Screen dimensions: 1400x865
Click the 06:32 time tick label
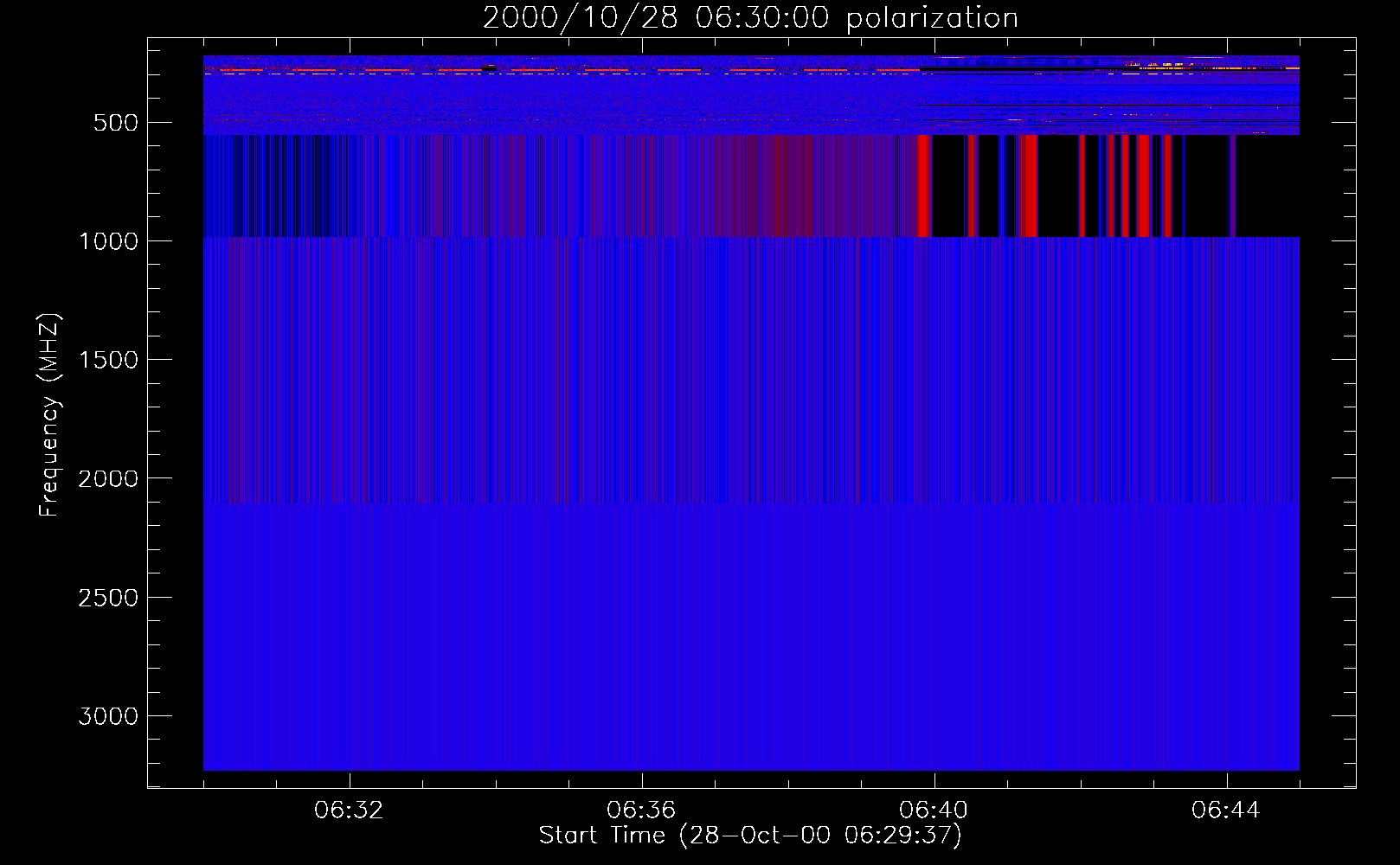[349, 811]
